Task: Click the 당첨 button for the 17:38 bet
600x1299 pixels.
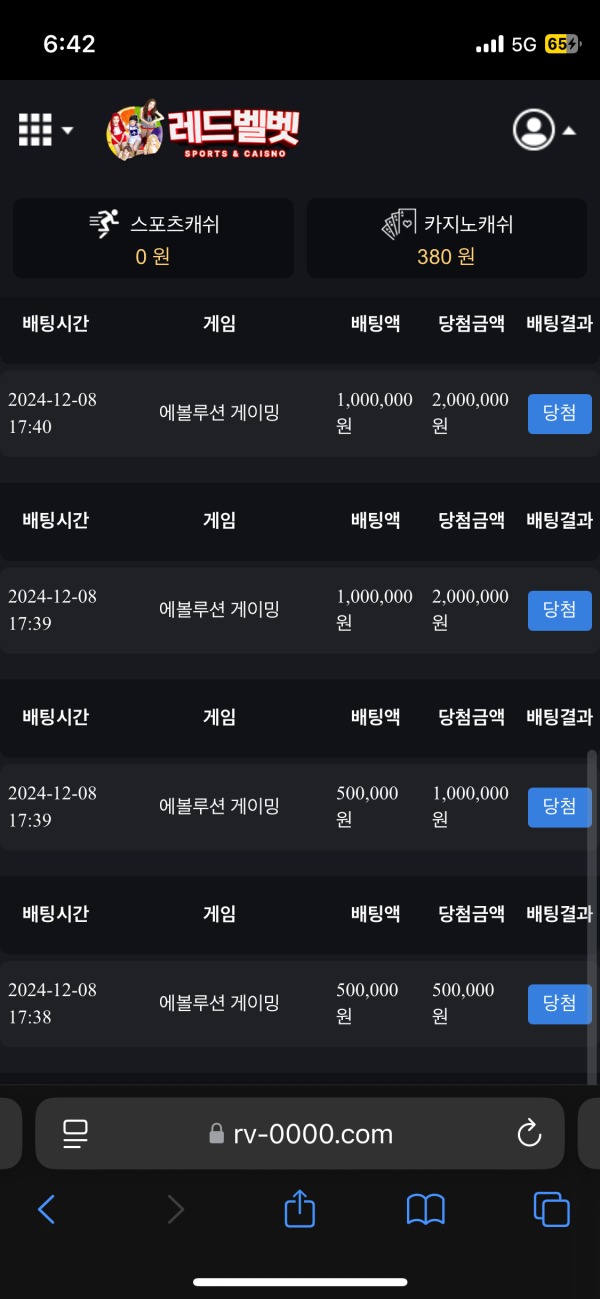Action: (x=559, y=1004)
